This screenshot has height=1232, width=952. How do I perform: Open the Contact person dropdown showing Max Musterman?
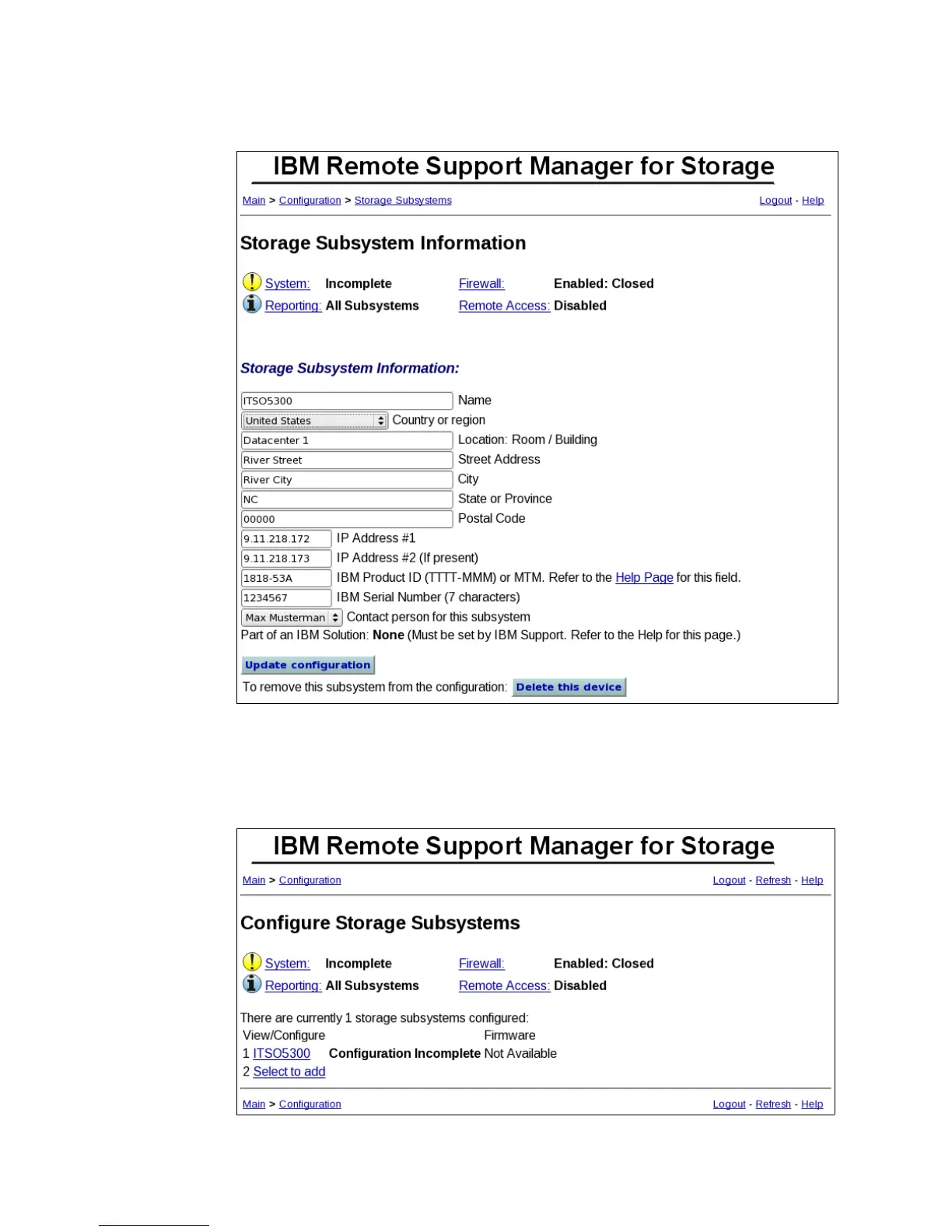[x=292, y=618]
